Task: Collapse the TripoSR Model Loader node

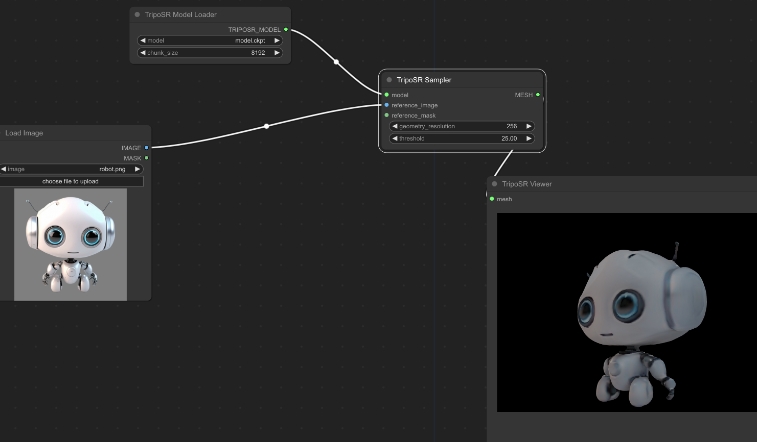Action: 137,15
